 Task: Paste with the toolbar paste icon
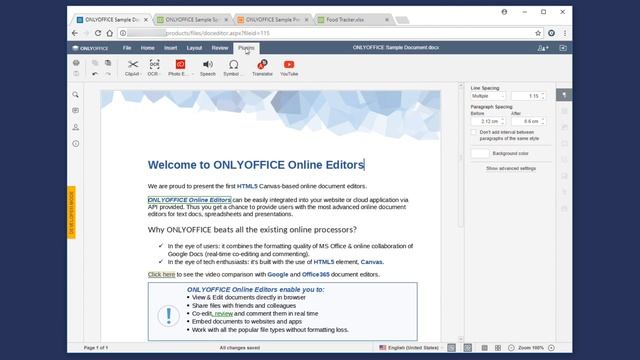tap(108, 63)
